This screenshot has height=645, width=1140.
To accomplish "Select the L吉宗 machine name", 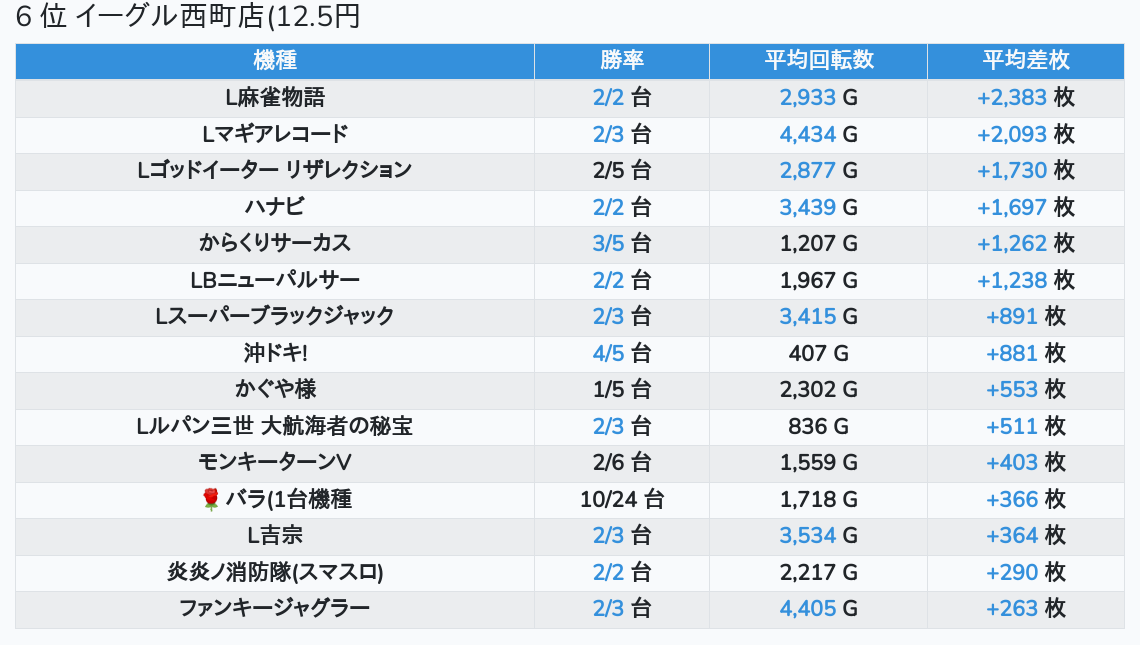I will point(275,536).
